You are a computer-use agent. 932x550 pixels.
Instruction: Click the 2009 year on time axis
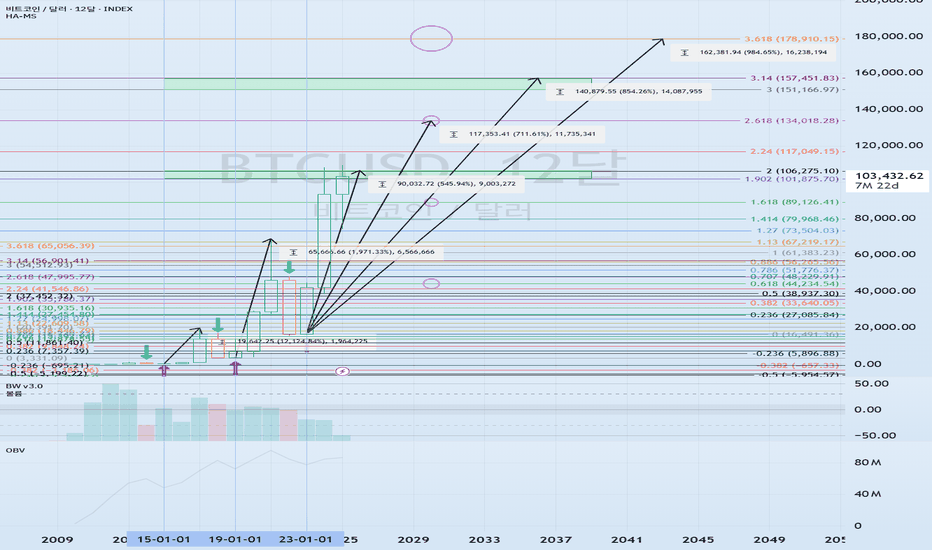pos(57,539)
